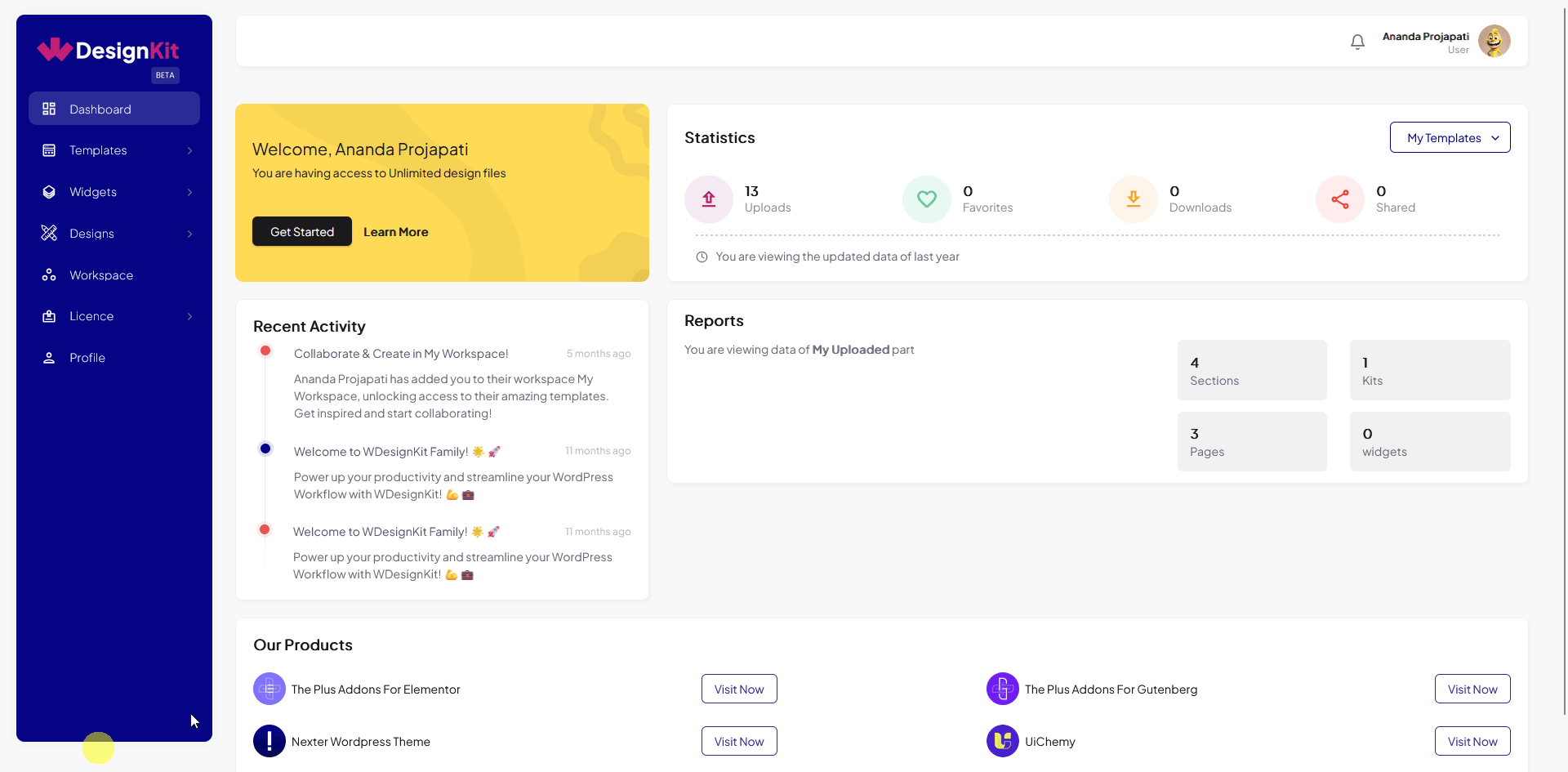Click the Learn More link

[396, 232]
